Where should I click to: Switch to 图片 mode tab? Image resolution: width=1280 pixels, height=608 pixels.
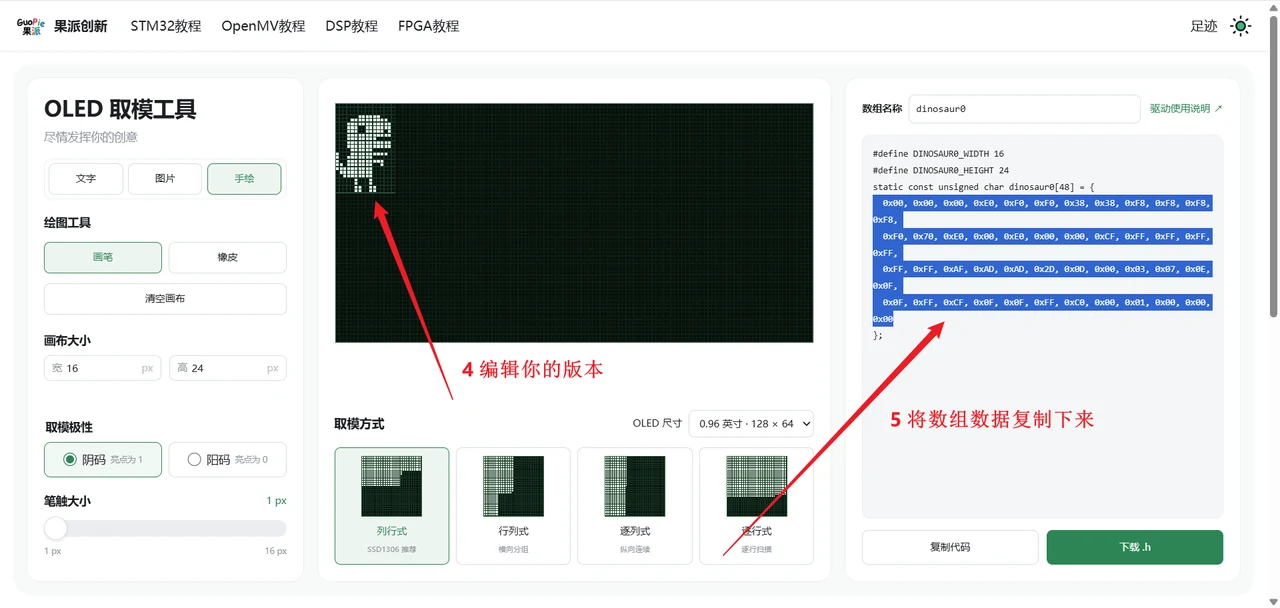coord(165,178)
